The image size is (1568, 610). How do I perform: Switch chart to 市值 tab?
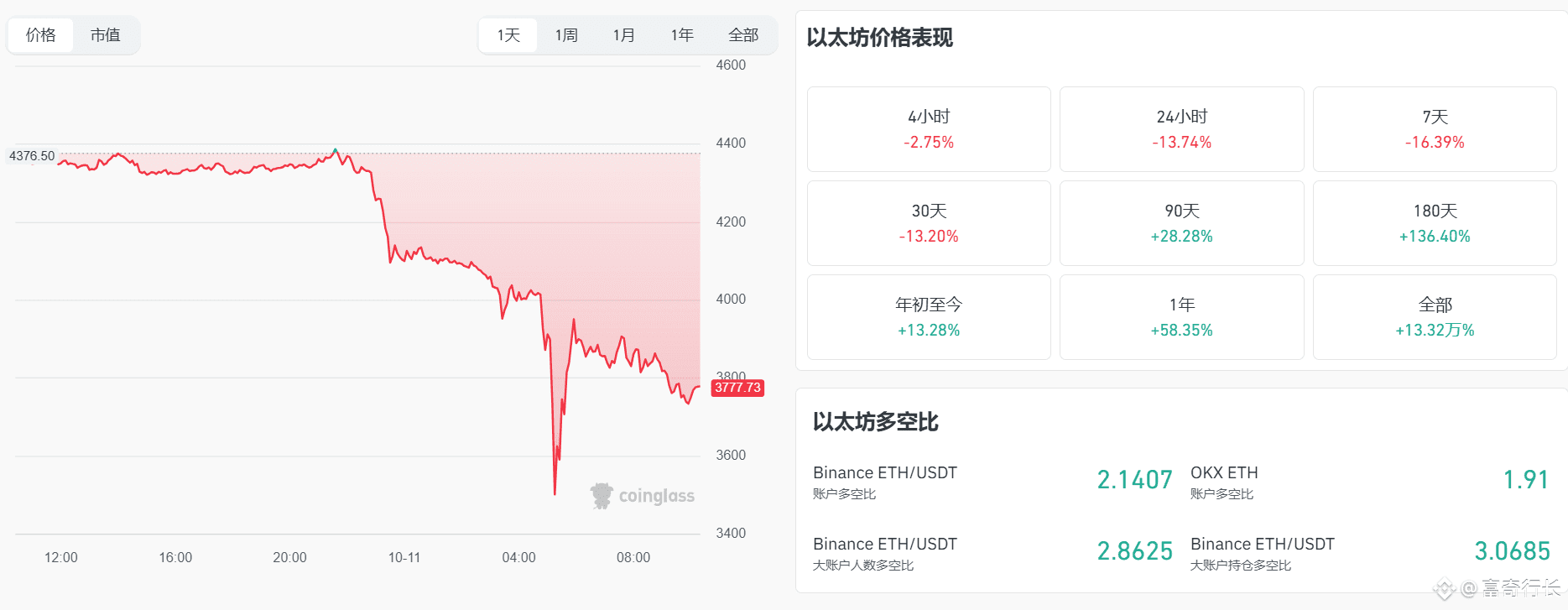pyautogui.click(x=106, y=35)
